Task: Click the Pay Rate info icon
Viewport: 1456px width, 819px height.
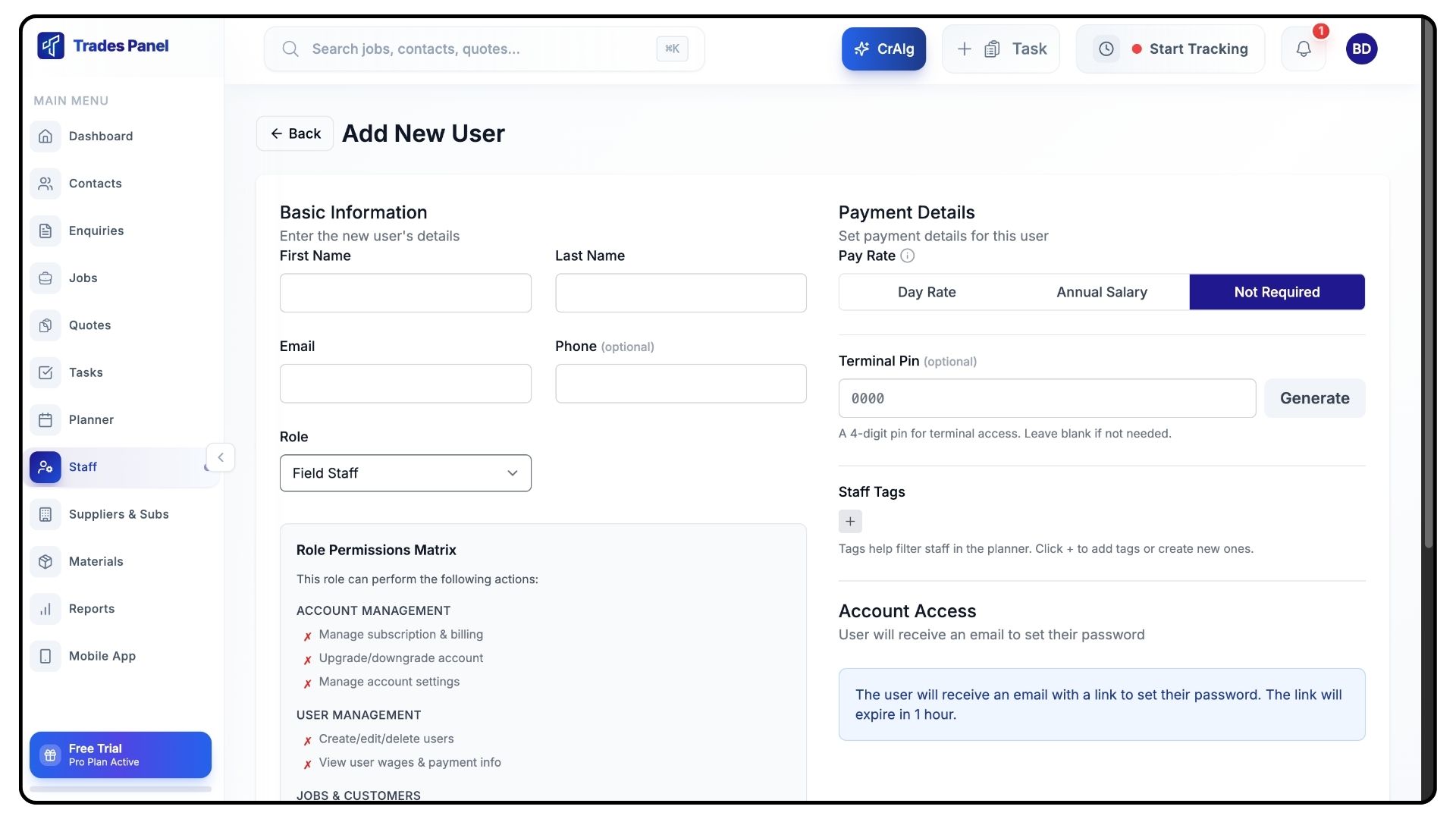Action: click(907, 256)
